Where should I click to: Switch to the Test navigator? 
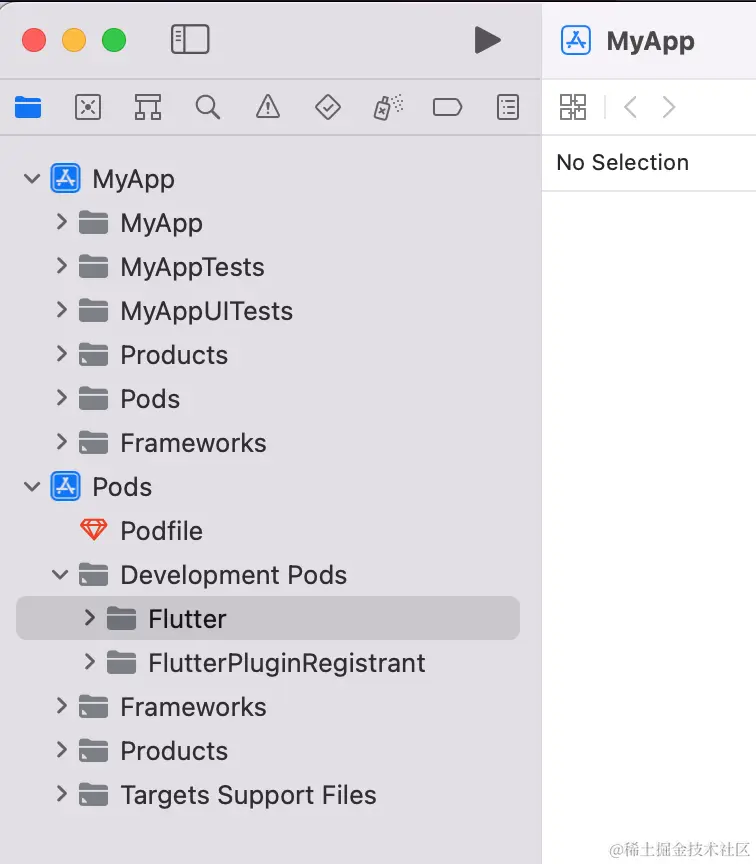click(x=328, y=107)
